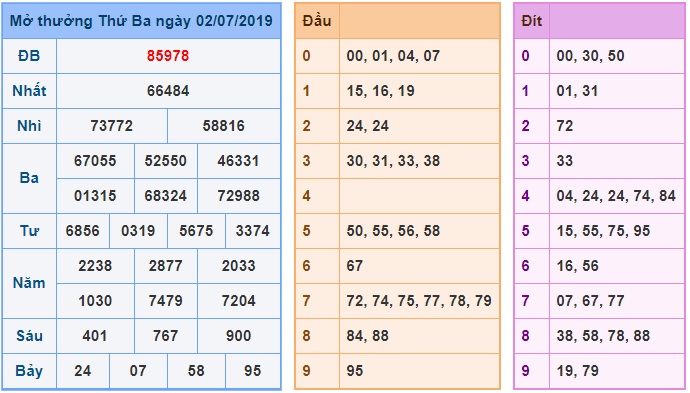Click the '72' value in Đít row 2
690x393 pixels.
click(x=565, y=126)
